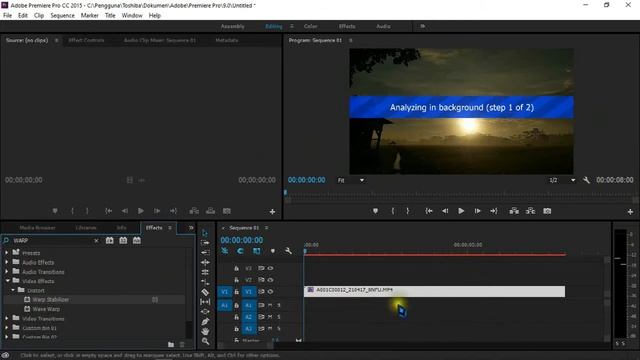Expand the Video Transitions folder
640x360 pixels.
pyautogui.click(x=7, y=318)
